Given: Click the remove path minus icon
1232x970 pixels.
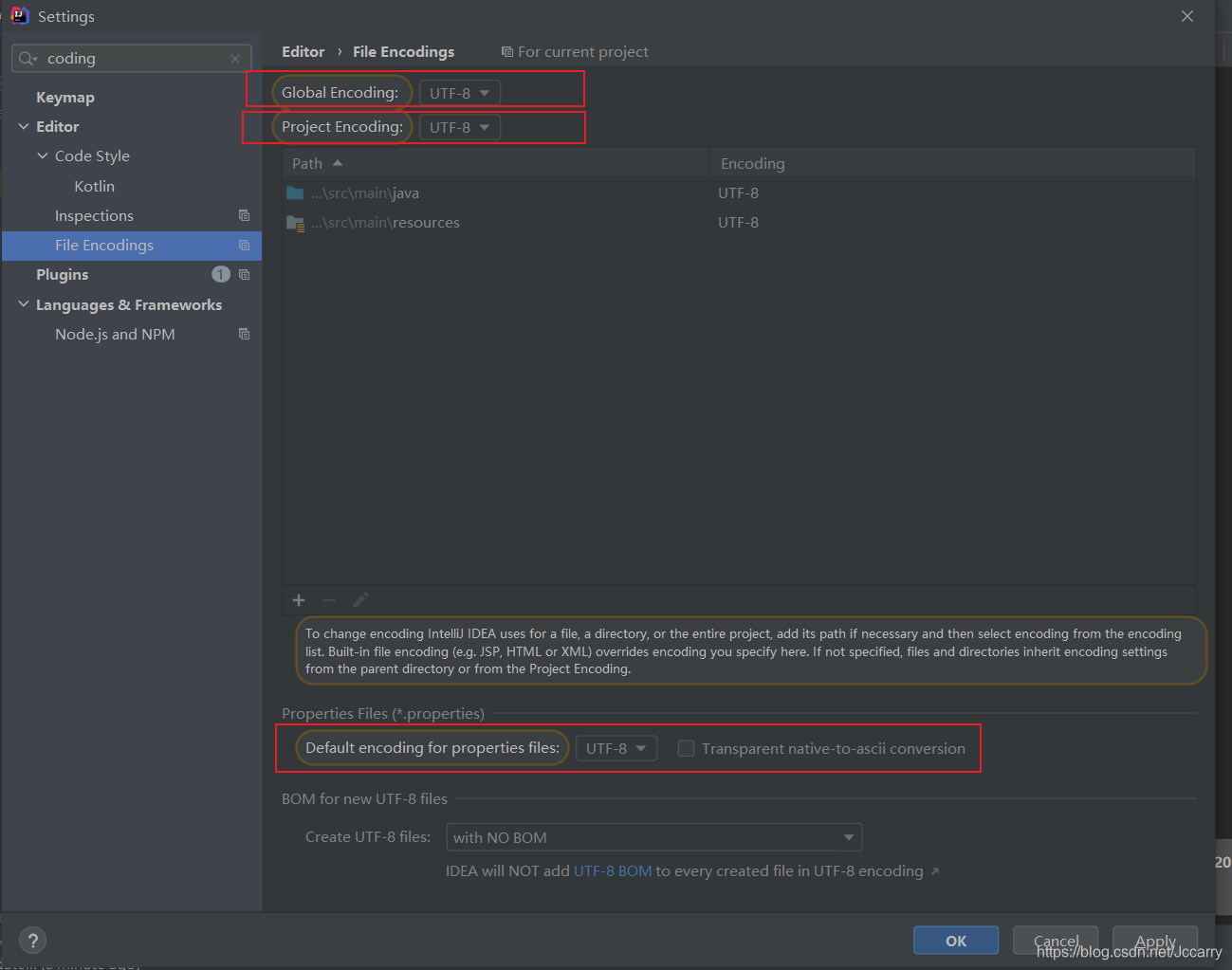Looking at the screenshot, I should [329, 600].
